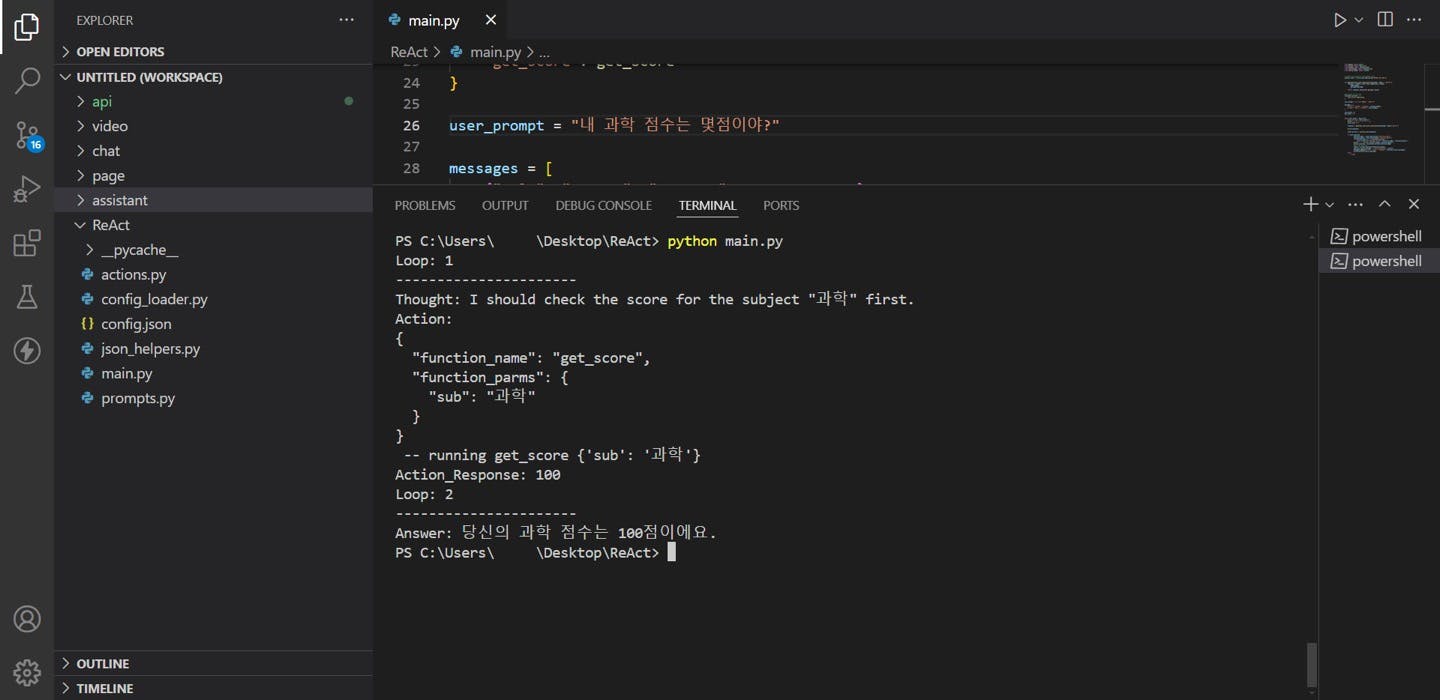This screenshot has height=700, width=1440.
Task: Open config.json file
Action: pos(214,324)
